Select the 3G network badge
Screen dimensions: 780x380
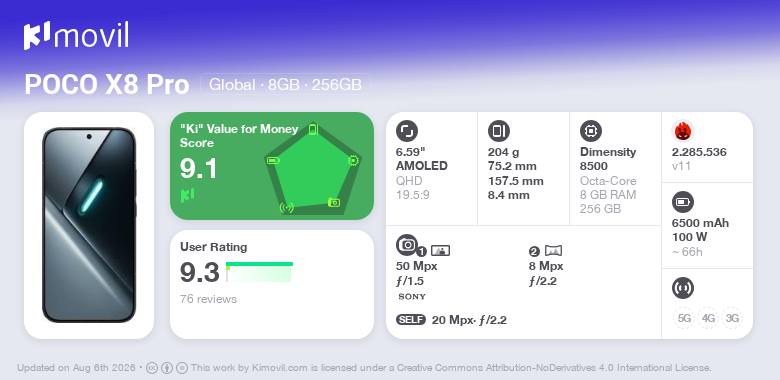click(x=732, y=318)
